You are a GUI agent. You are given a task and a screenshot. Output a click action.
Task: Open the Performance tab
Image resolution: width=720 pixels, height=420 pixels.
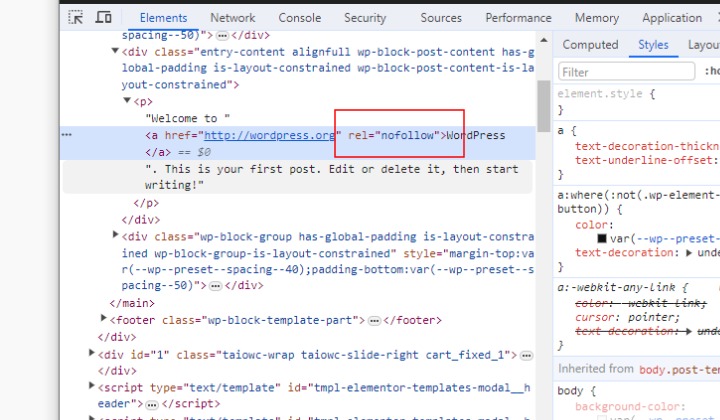pos(518,18)
